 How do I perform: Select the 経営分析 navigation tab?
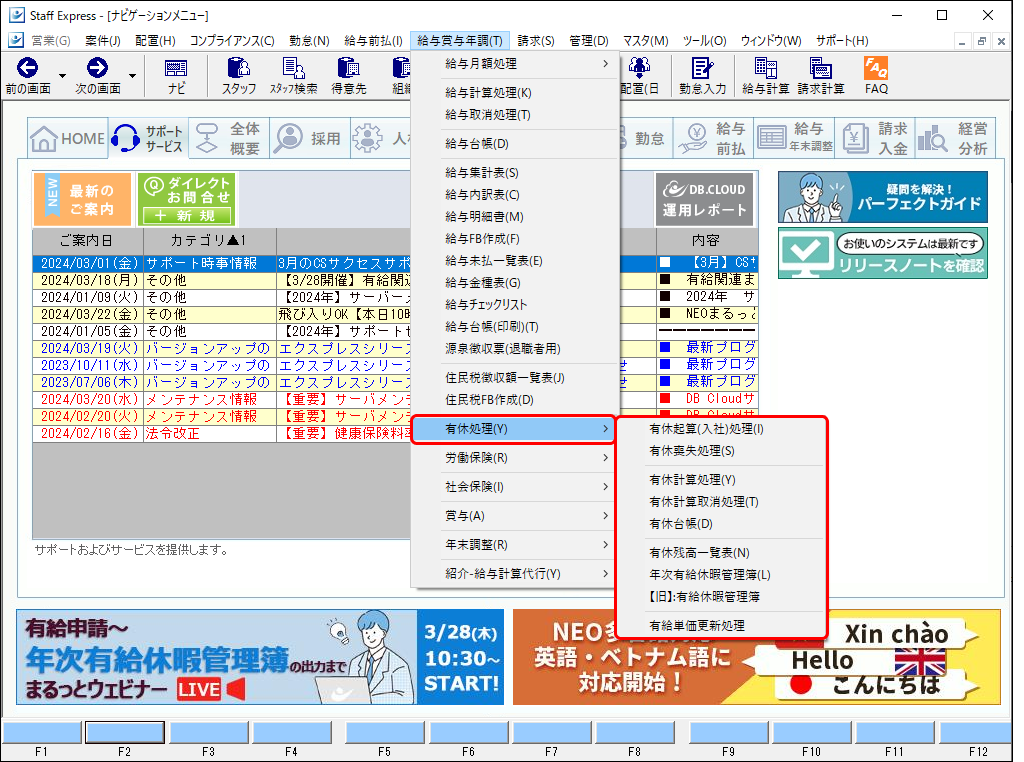(955, 138)
